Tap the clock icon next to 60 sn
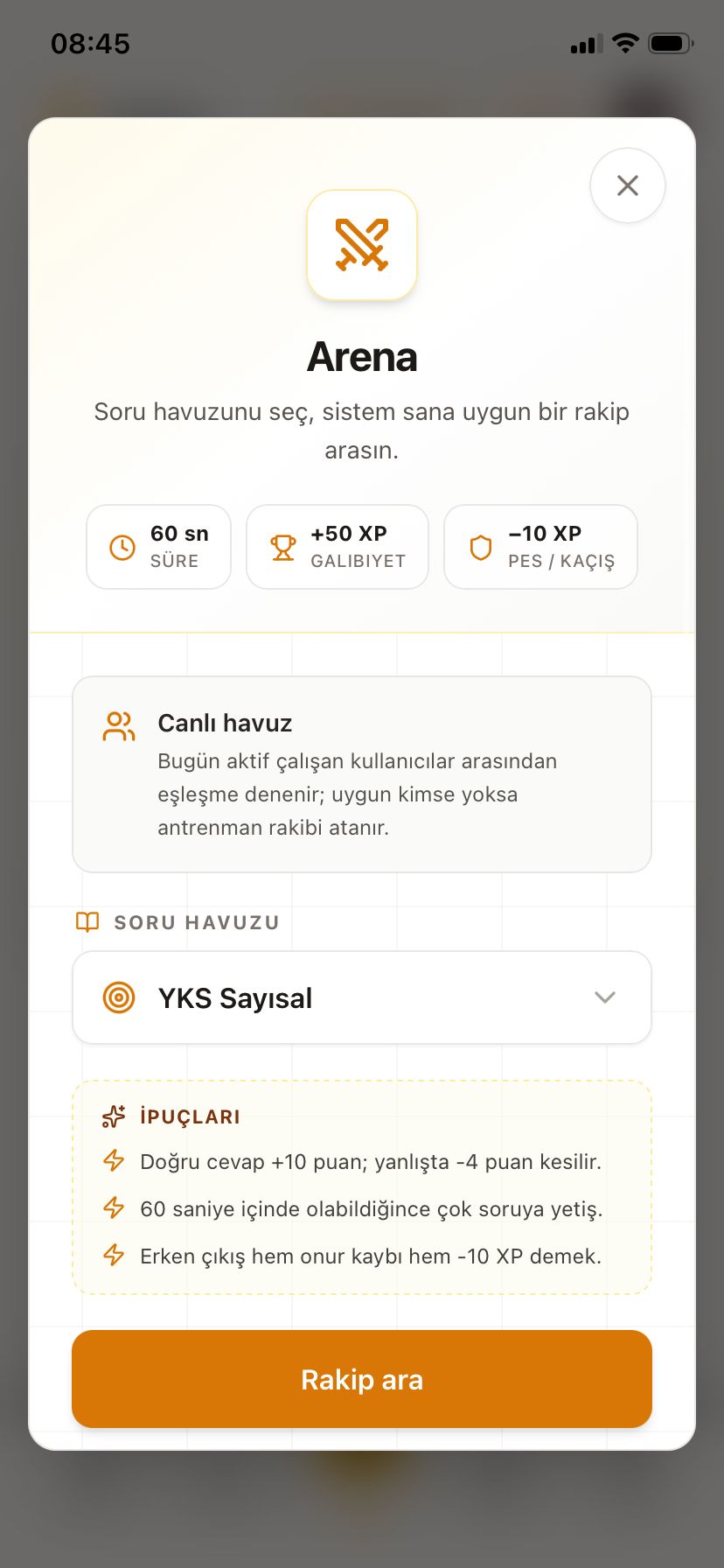 [x=122, y=548]
